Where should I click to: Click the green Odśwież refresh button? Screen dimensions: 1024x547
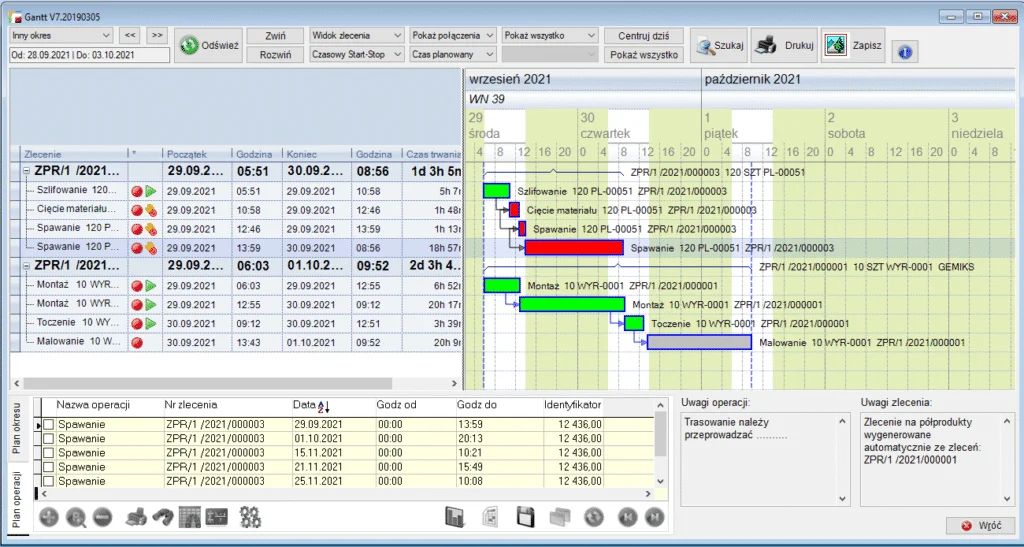(209, 46)
